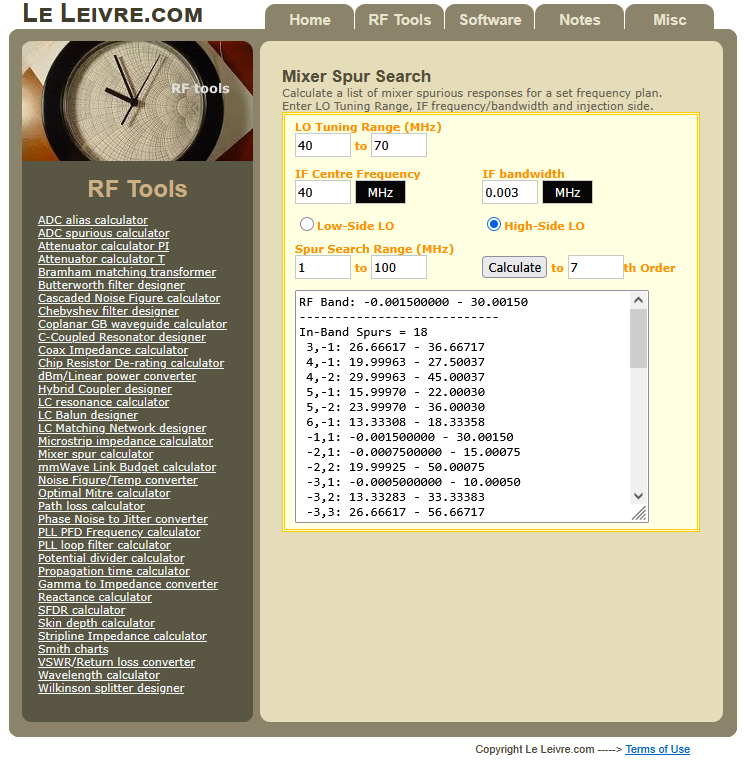Go to the Notes tab
This screenshot has width=744, height=765.
pyautogui.click(x=579, y=19)
